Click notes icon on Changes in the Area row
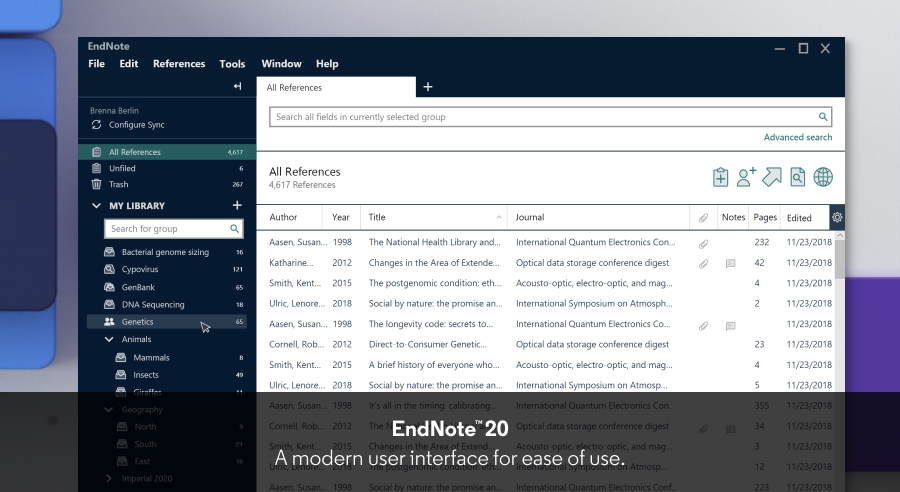Viewport: 900px width, 492px height. (x=730, y=264)
